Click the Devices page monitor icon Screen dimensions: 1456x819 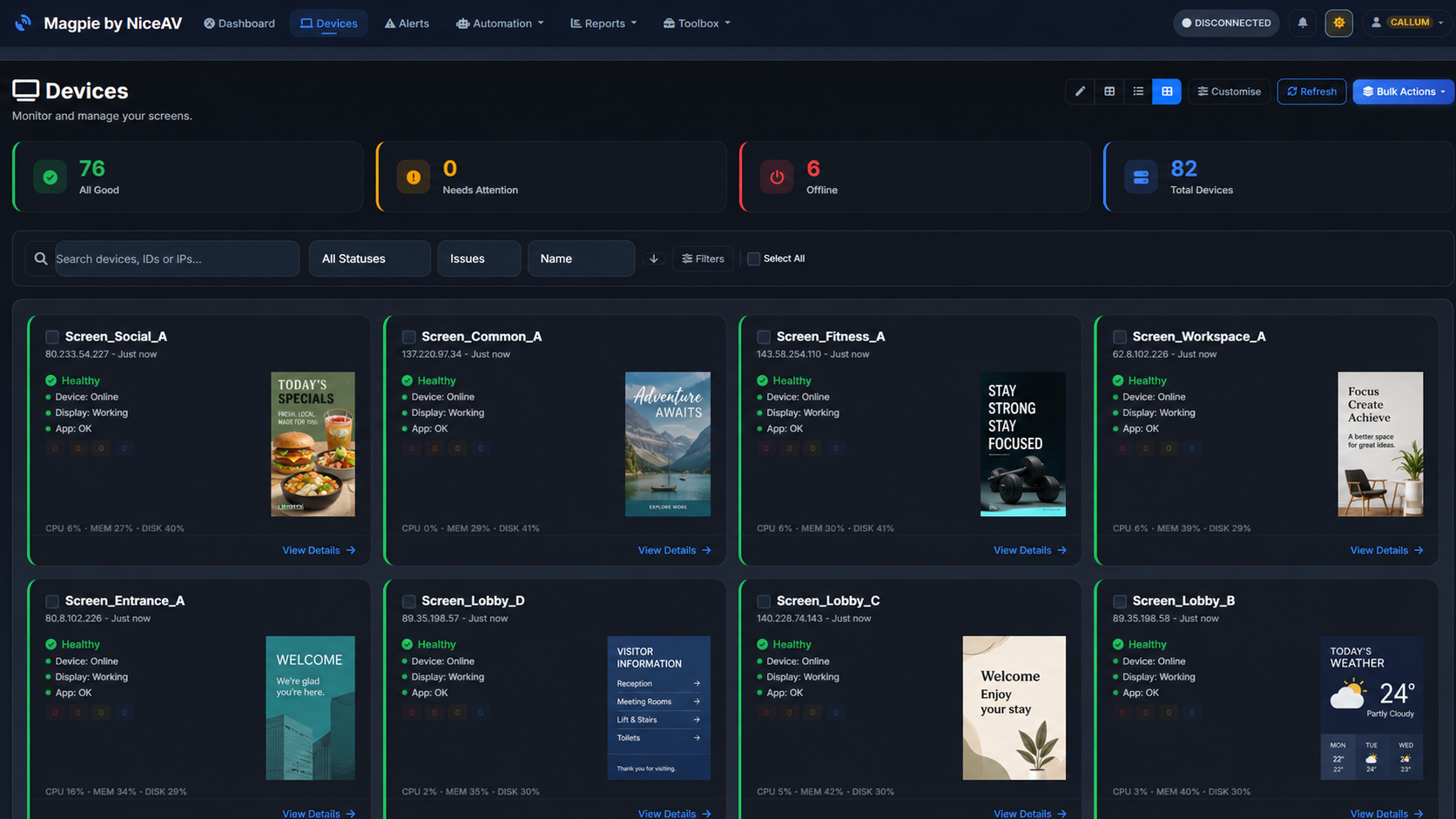pyautogui.click(x=26, y=91)
